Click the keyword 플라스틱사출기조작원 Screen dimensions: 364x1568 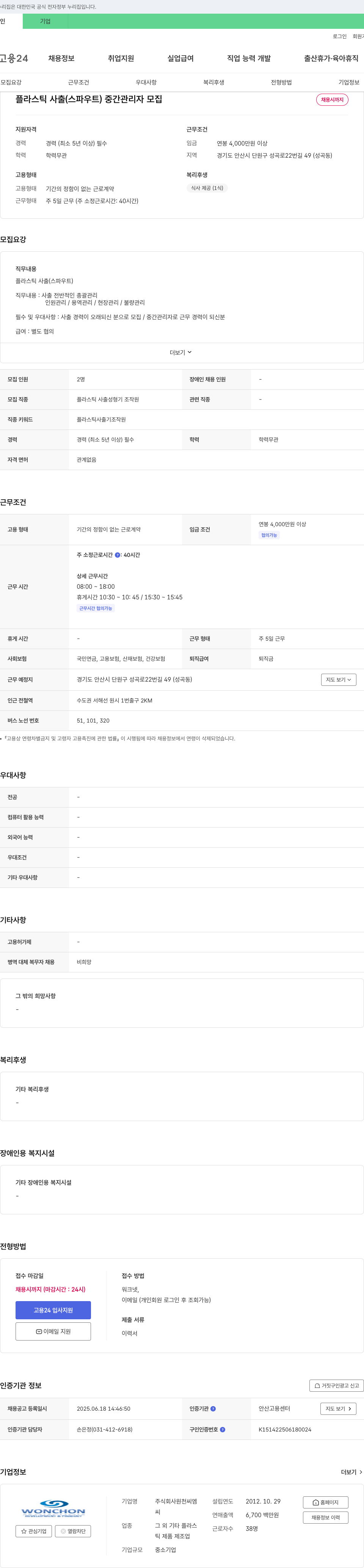coord(101,419)
